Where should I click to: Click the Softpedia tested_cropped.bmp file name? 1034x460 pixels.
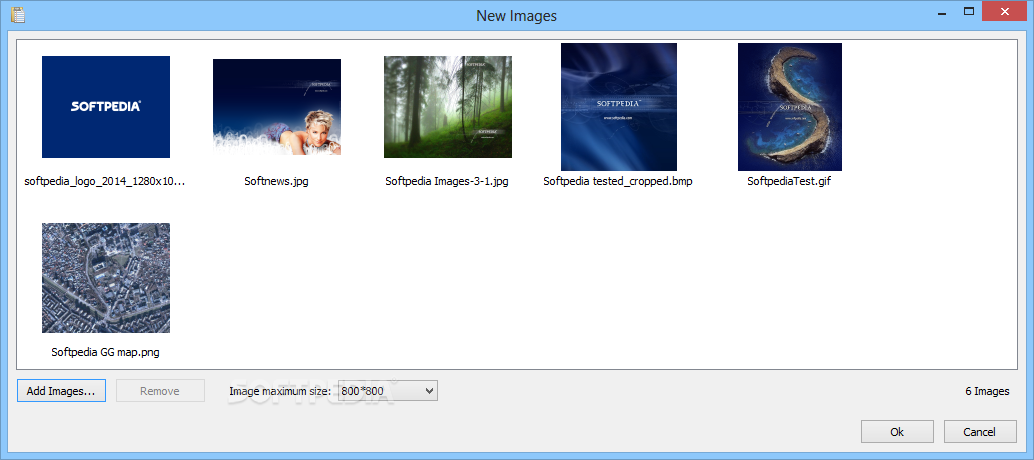(618, 181)
